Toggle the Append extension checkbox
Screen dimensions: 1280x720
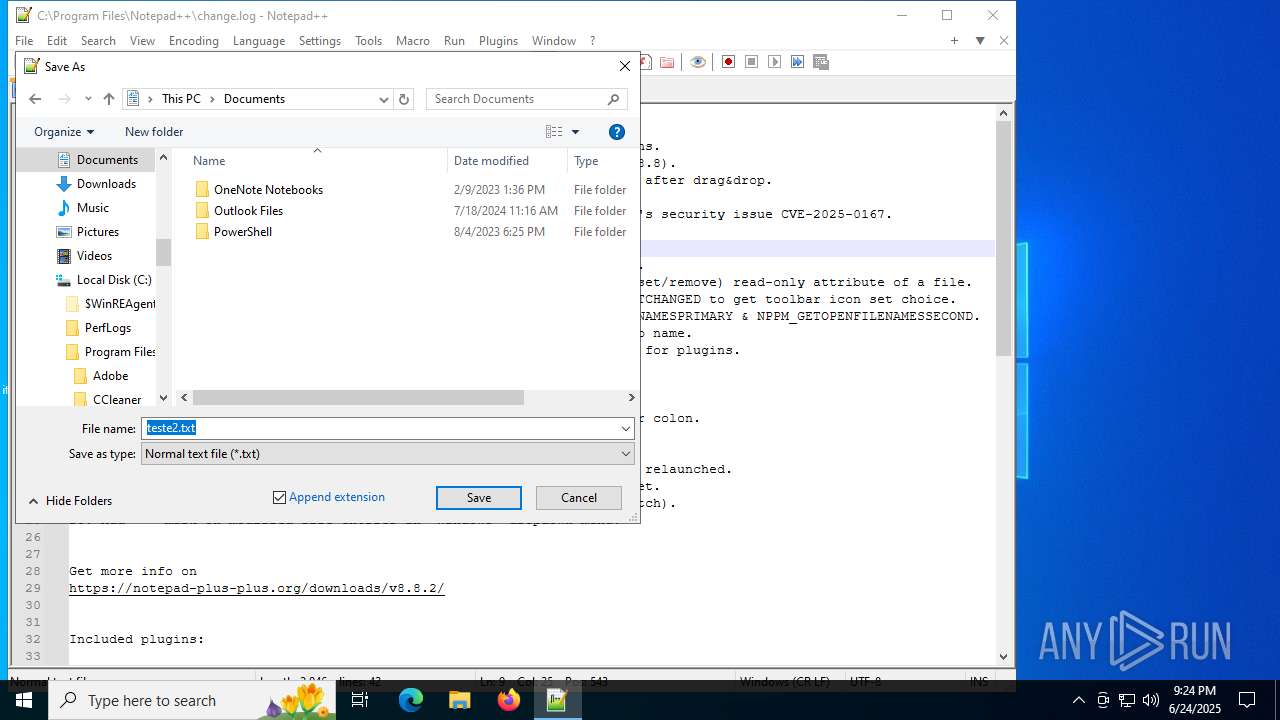[x=279, y=497]
